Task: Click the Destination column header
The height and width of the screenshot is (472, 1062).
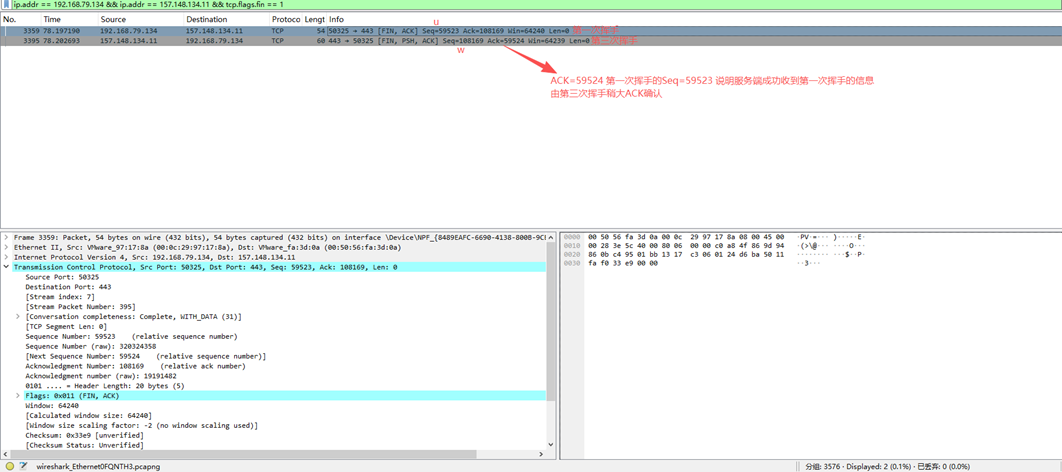Action: click(x=206, y=20)
